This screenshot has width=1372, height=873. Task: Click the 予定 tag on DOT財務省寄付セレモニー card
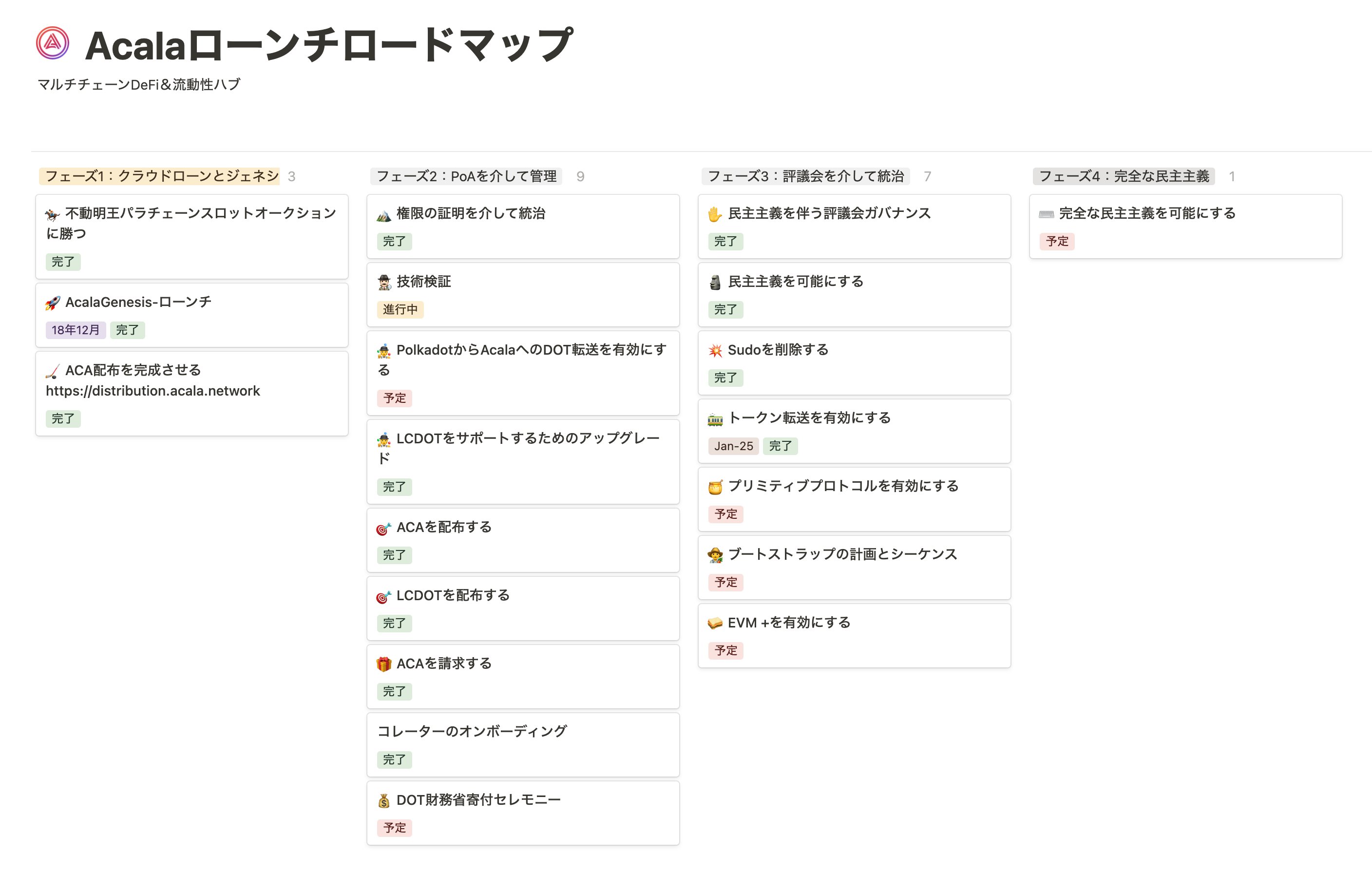(394, 828)
